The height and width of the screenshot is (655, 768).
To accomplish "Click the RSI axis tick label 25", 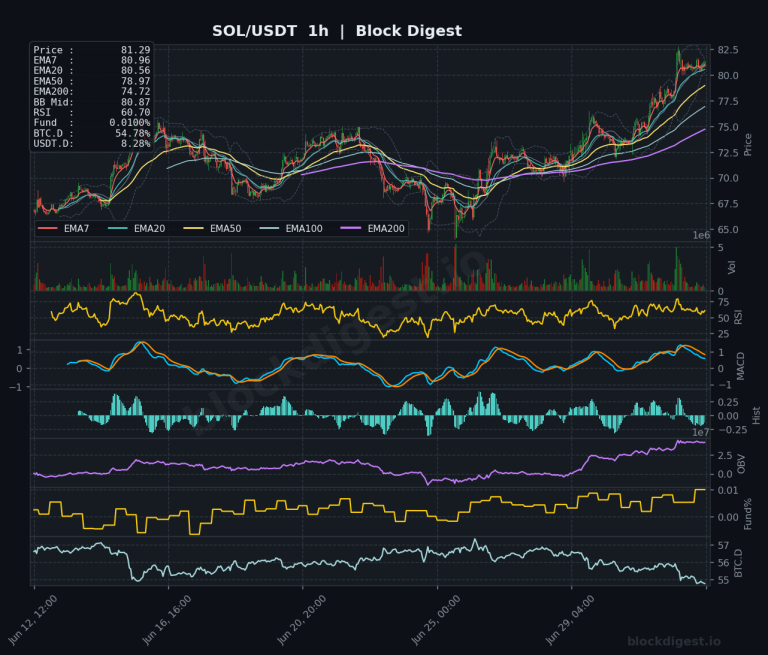I will point(723,334).
